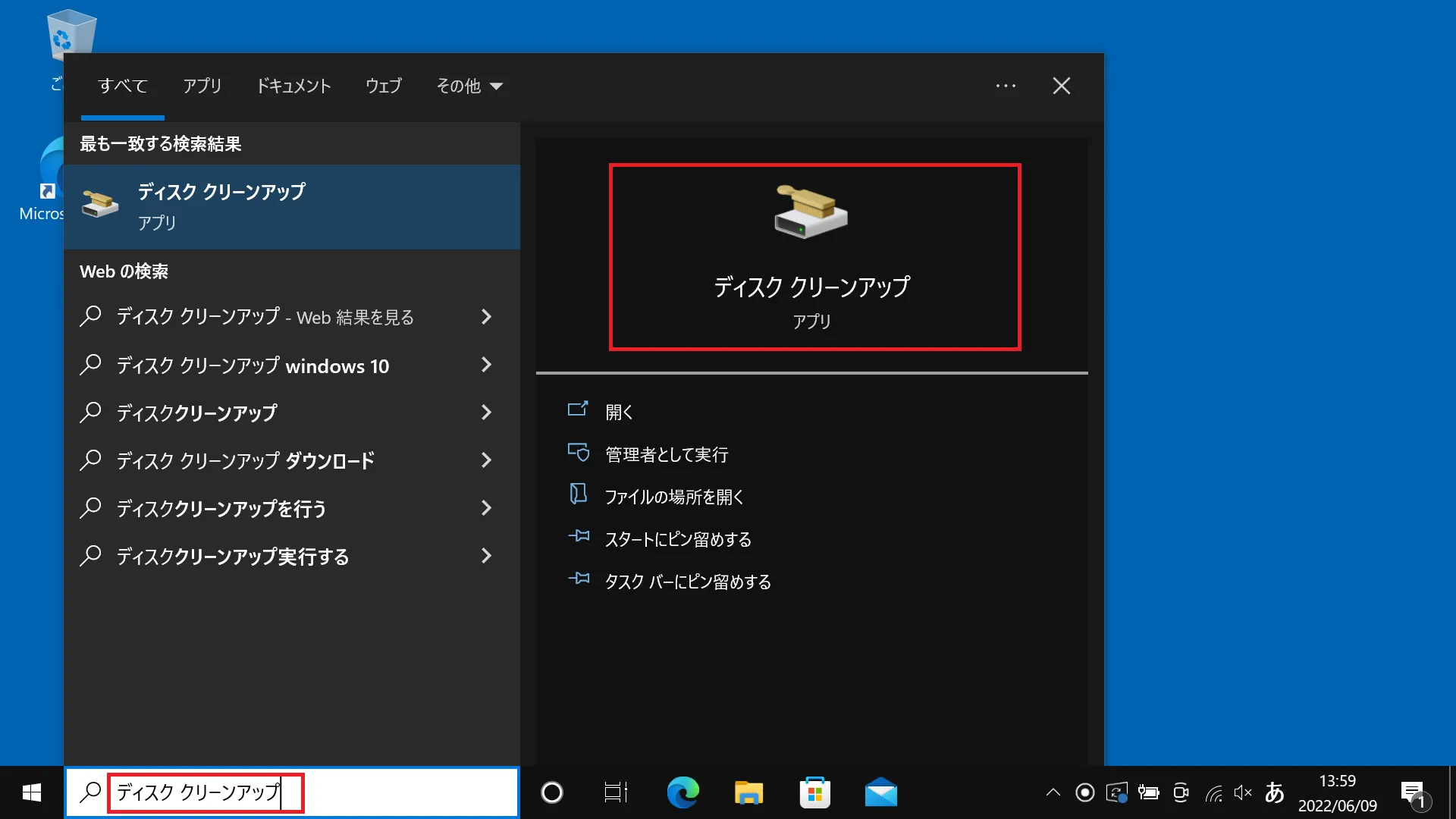Open the Windows Start menu

tap(31, 792)
